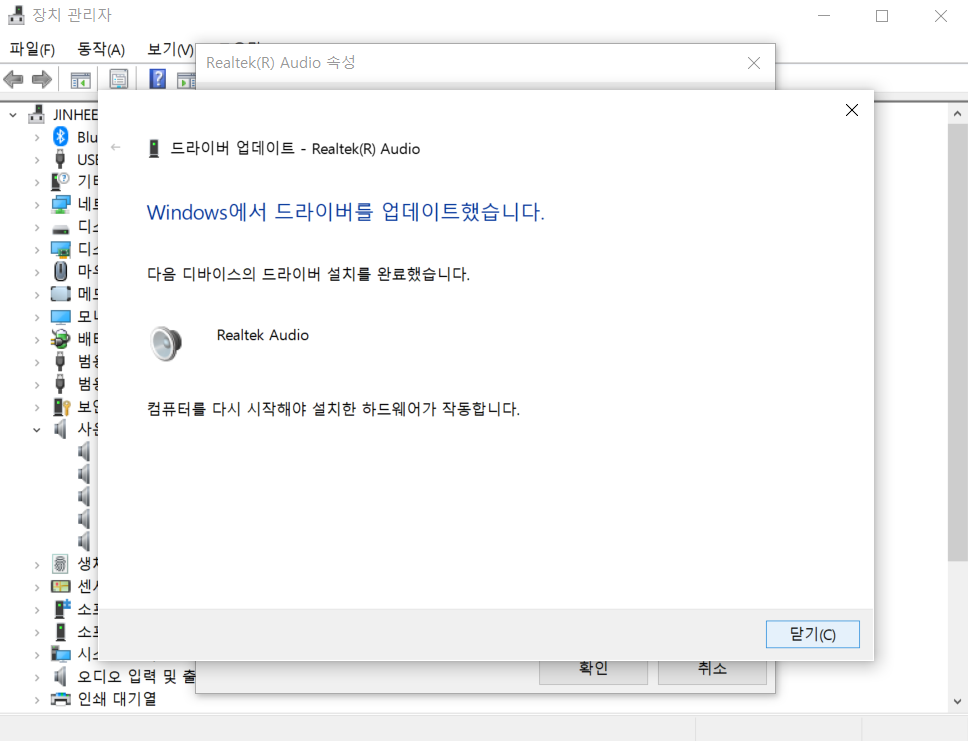Click the back arrow in driver update wizard

[115, 147]
